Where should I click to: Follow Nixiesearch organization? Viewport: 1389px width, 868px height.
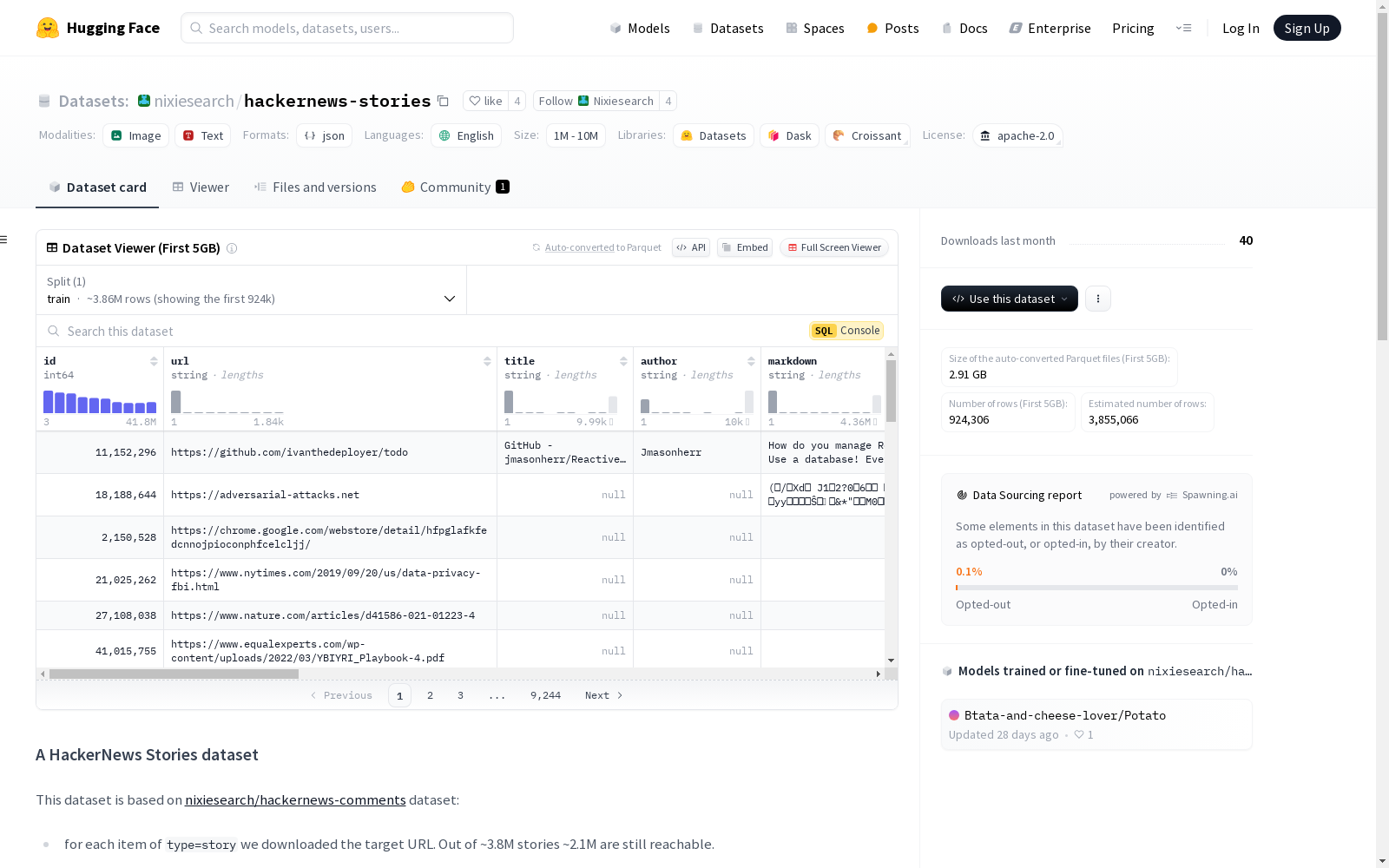tap(596, 101)
